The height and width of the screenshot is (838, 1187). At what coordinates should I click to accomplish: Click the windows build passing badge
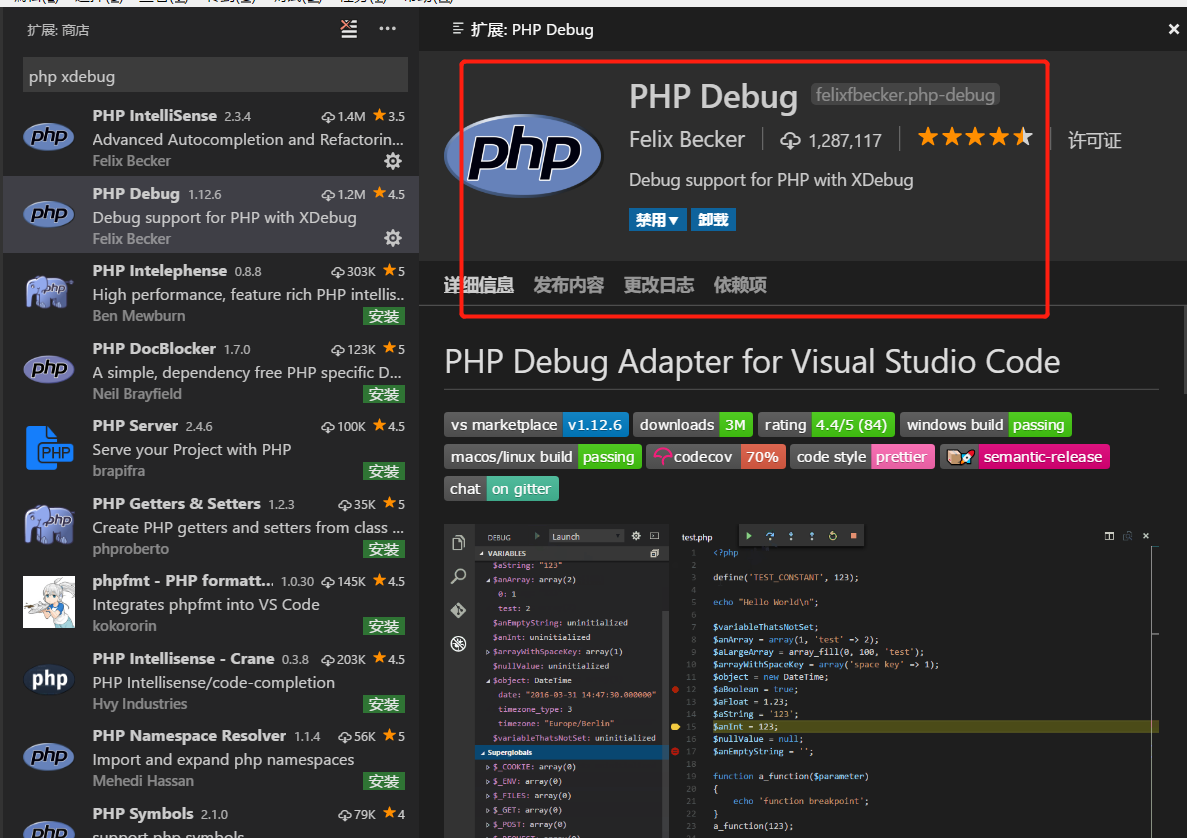point(986,425)
